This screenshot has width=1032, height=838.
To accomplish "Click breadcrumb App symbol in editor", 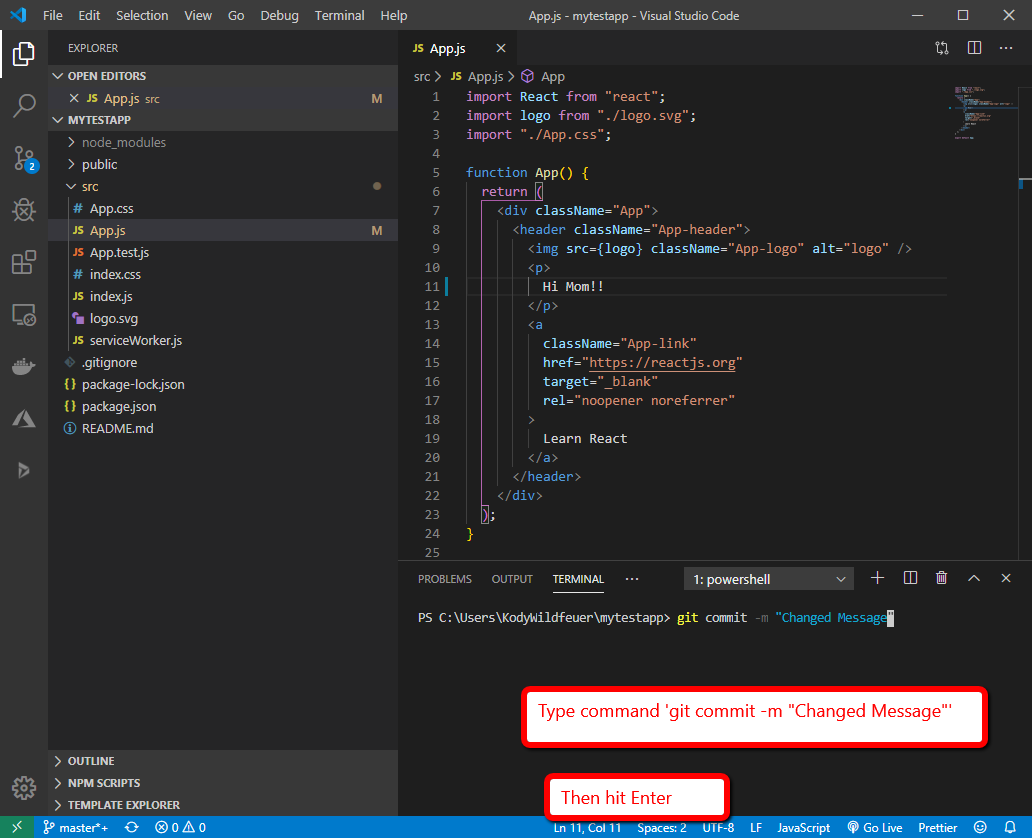I will [544, 76].
